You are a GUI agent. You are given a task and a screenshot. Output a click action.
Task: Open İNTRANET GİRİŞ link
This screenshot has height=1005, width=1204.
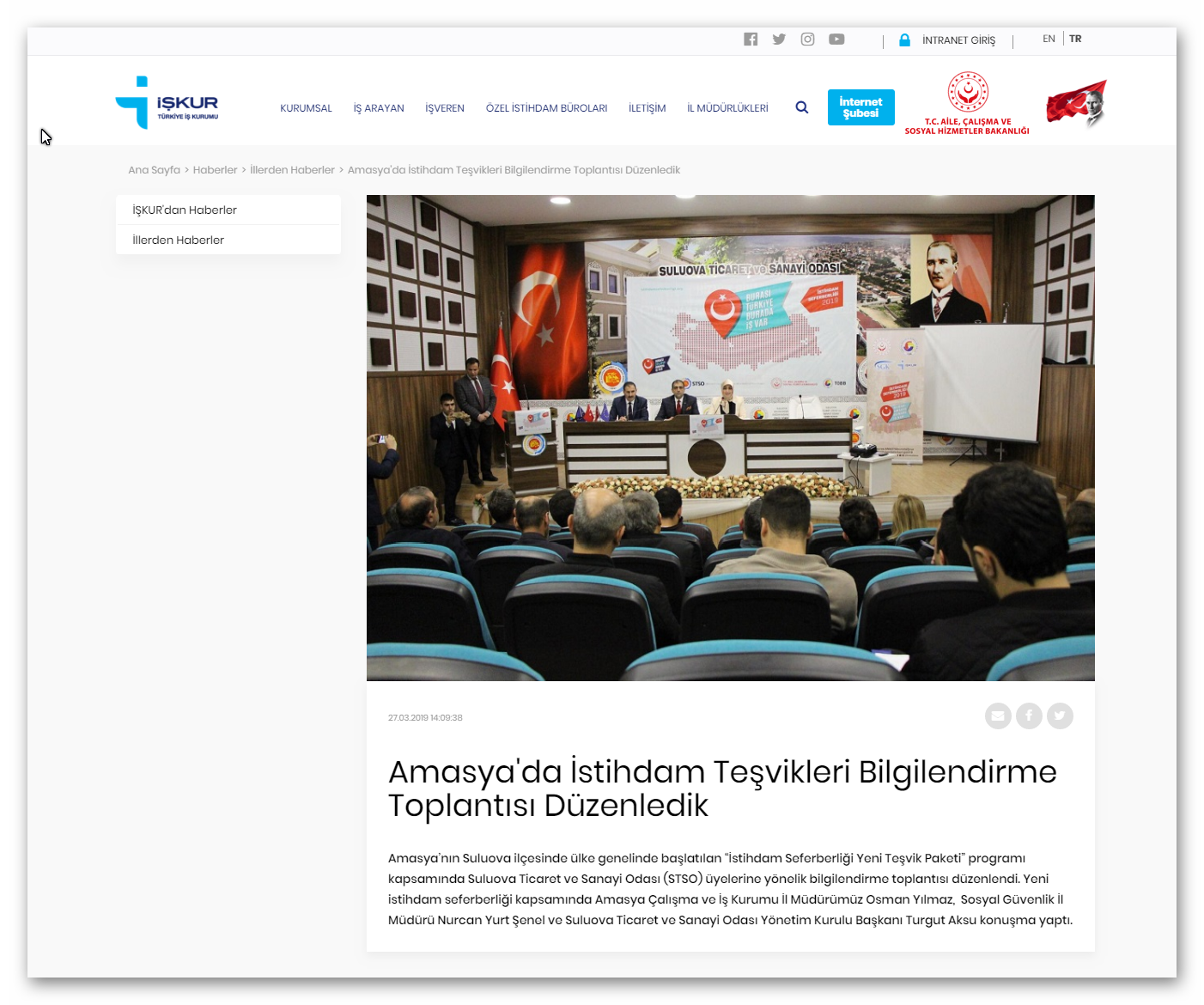click(958, 40)
